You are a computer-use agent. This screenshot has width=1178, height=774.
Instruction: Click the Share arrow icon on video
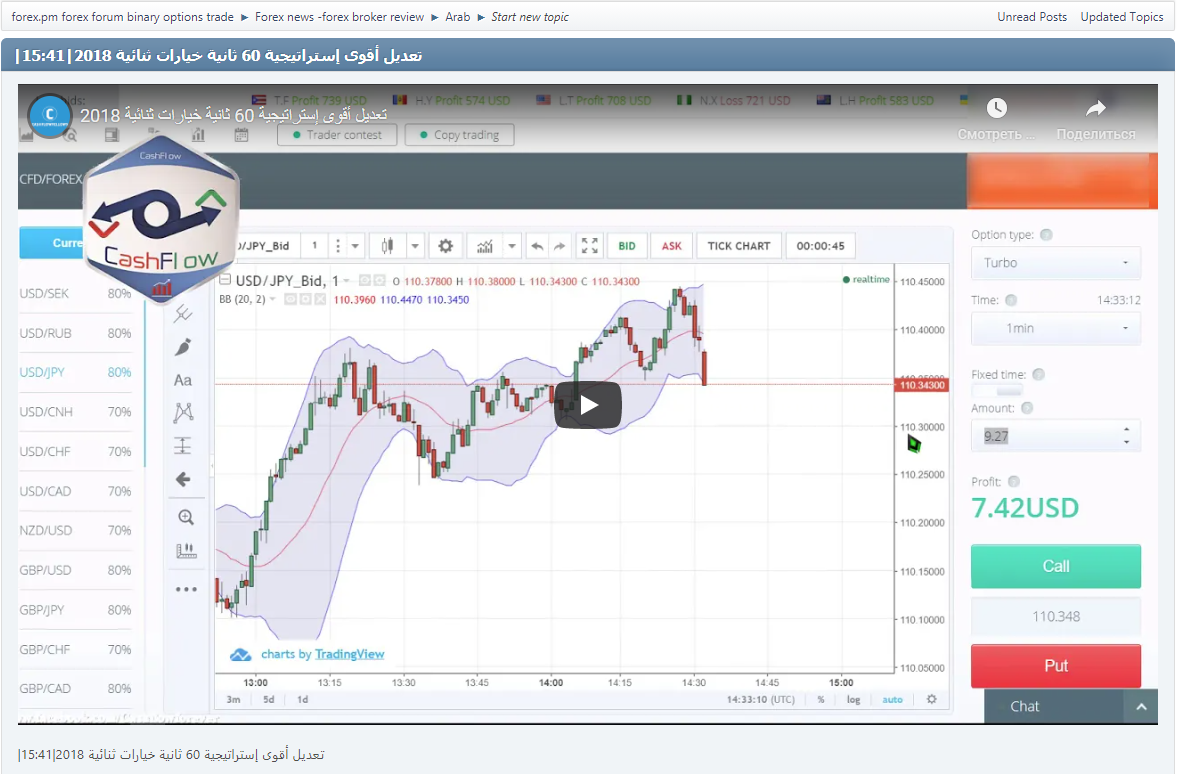[x=1096, y=108]
